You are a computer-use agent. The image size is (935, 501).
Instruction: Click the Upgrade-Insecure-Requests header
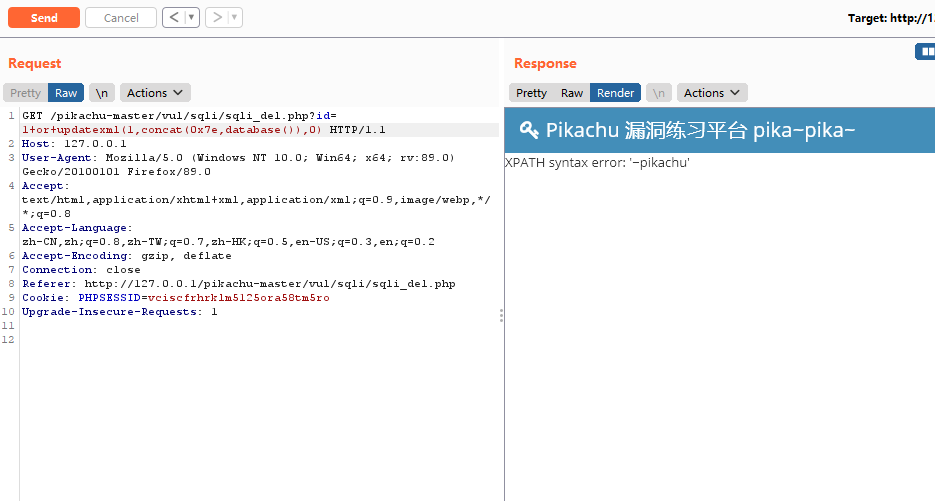[x=119, y=312]
